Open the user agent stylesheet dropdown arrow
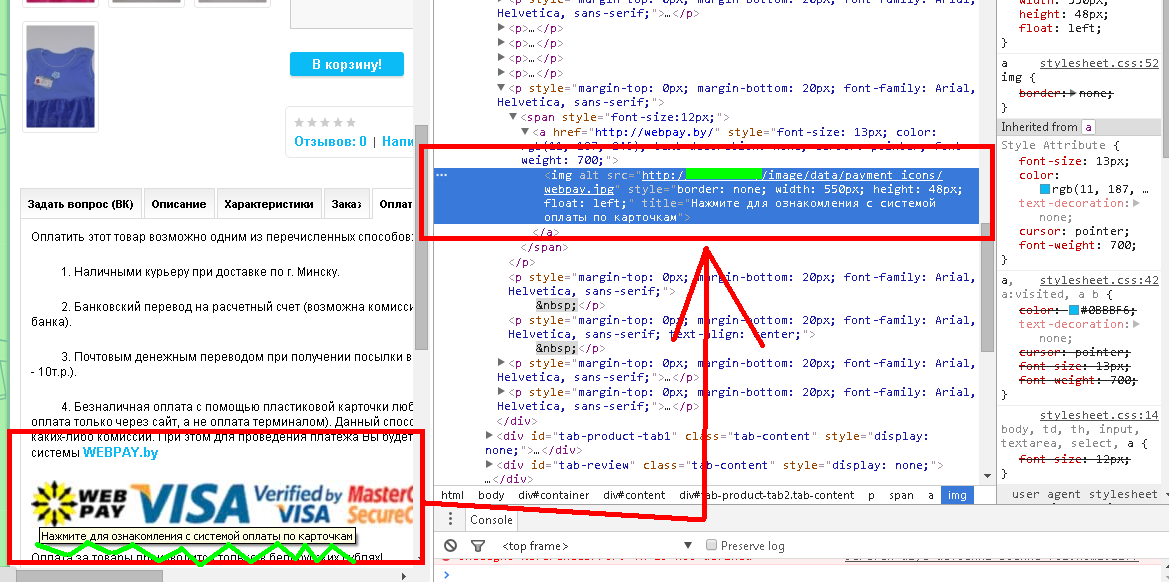 pyautogui.click(x=1164, y=494)
